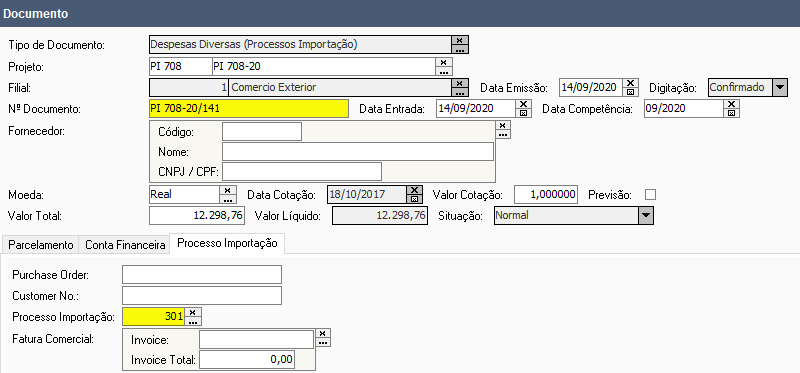The width and height of the screenshot is (800, 373).
Task: Open calendar picker for Data Cotação
Action: click(x=414, y=199)
